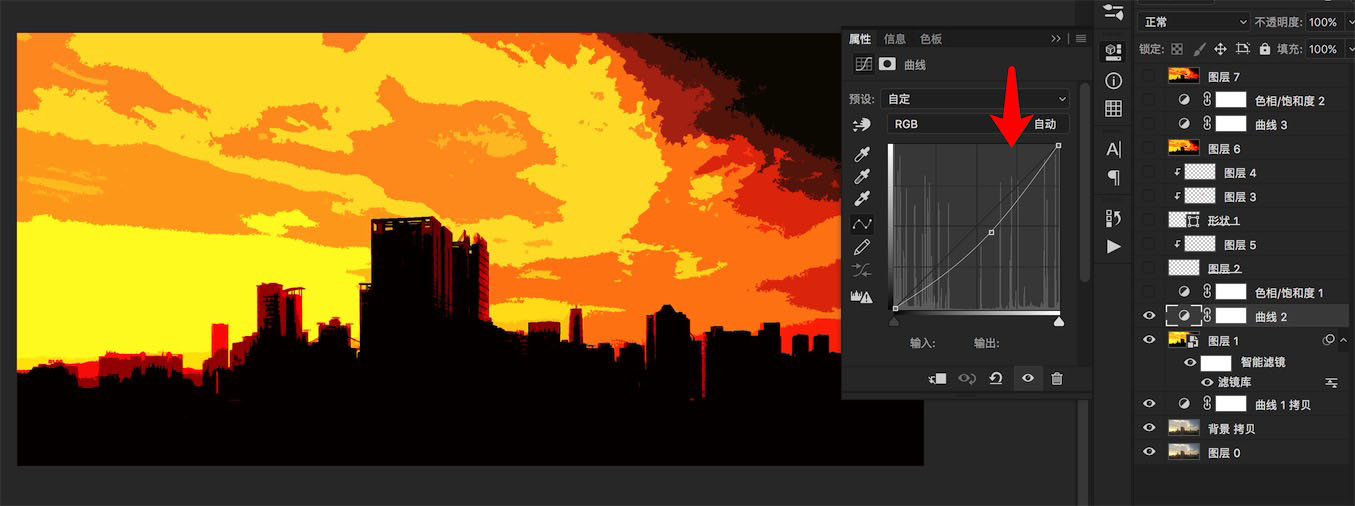Hide the 曲线 2 layer

[x=1149, y=316]
